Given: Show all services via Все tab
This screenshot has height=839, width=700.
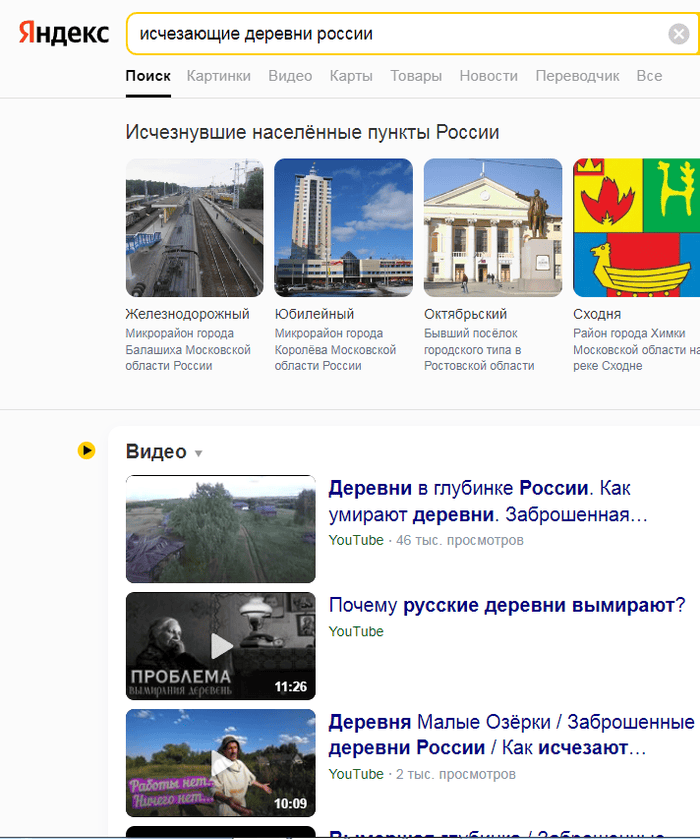Looking at the screenshot, I should click(x=649, y=76).
